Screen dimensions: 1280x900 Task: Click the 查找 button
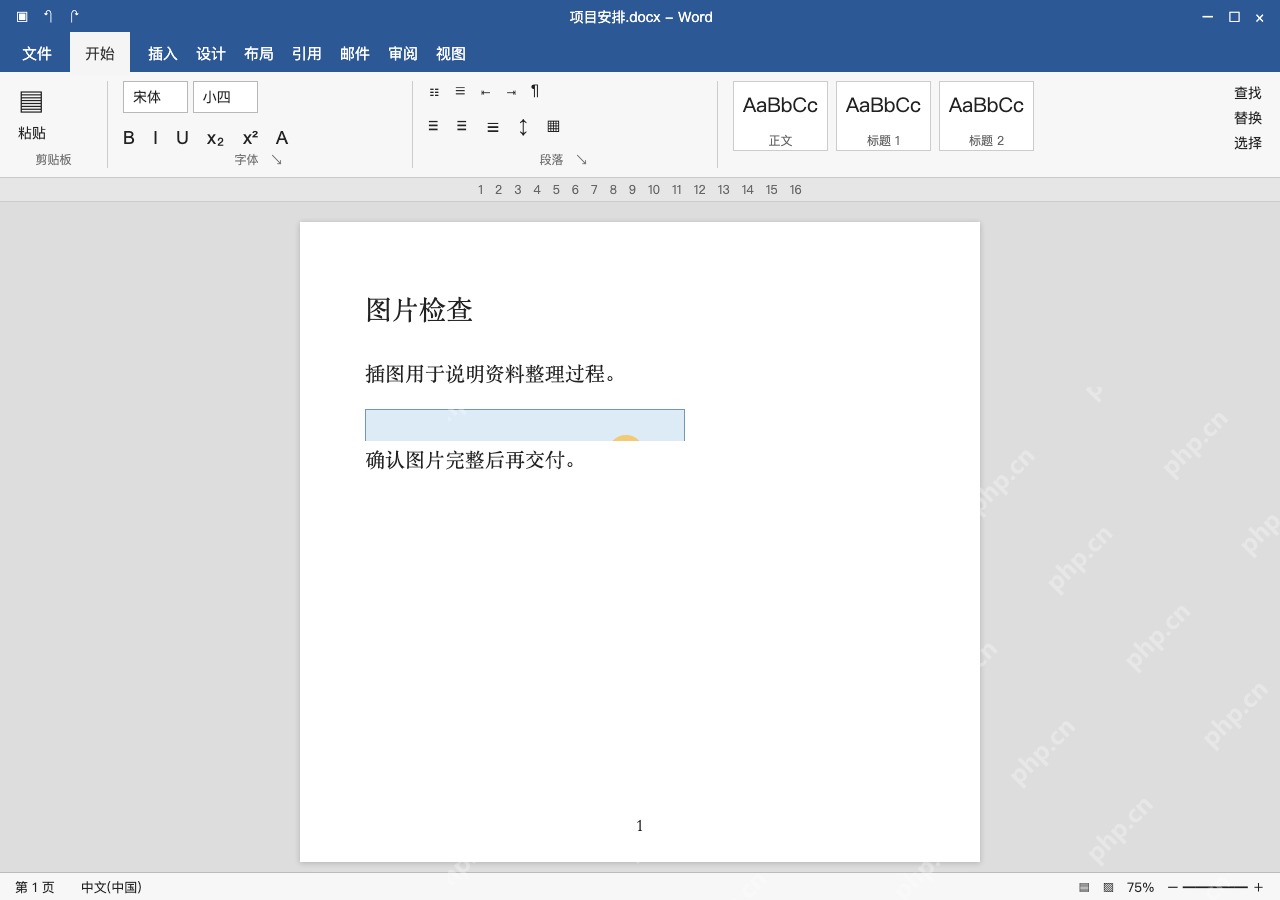coord(1248,93)
